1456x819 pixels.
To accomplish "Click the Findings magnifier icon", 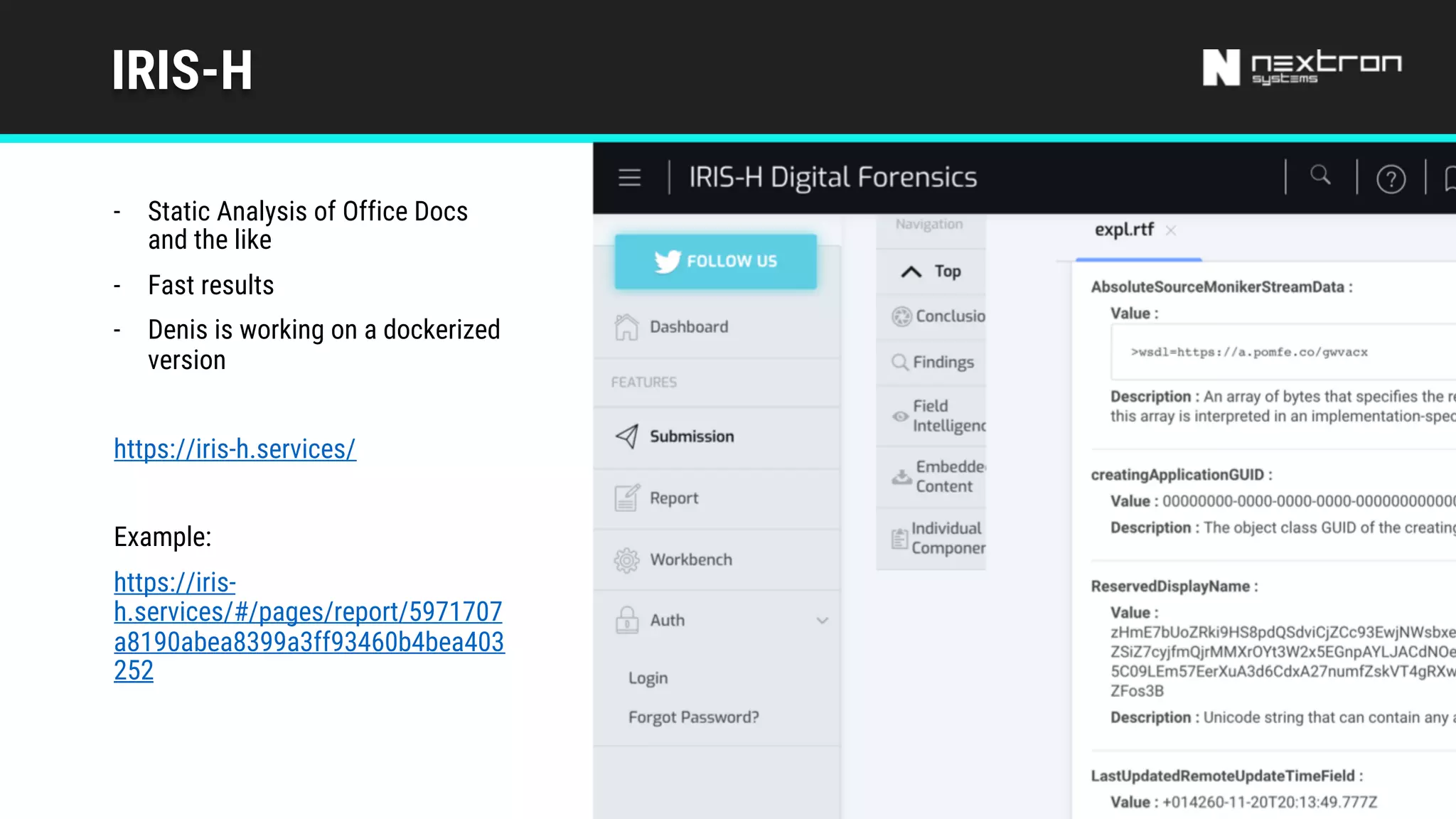I will pos(900,362).
